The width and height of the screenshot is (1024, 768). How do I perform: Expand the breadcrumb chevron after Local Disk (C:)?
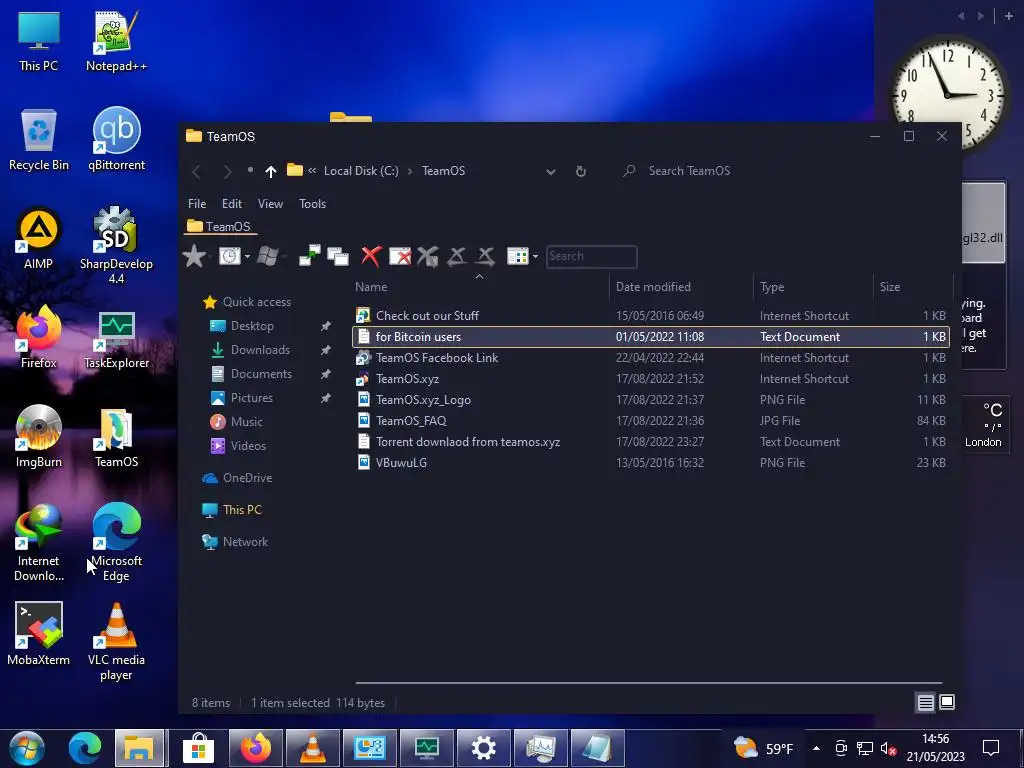click(x=410, y=171)
